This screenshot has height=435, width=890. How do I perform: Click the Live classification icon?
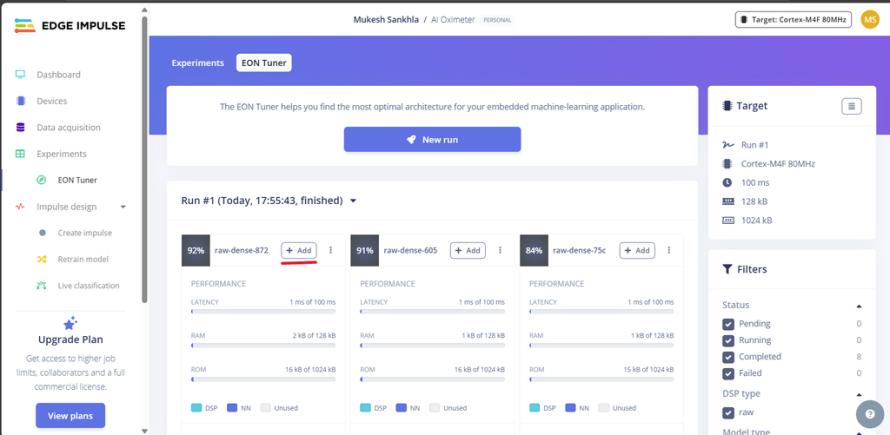coord(41,286)
